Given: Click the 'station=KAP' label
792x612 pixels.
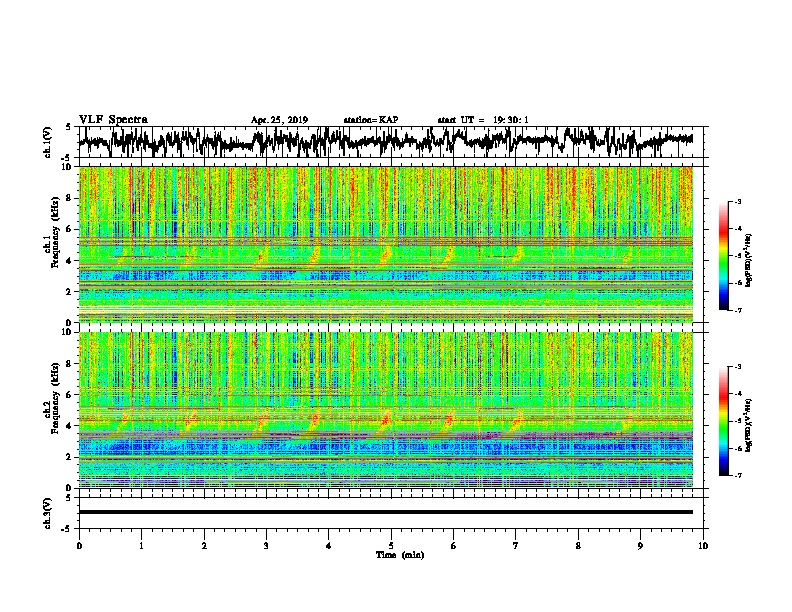Looking at the screenshot, I should 371,120.
